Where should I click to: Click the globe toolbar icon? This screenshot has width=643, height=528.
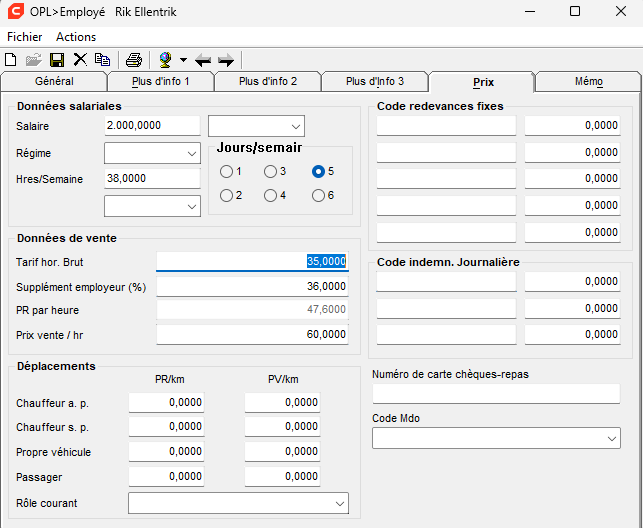166,60
